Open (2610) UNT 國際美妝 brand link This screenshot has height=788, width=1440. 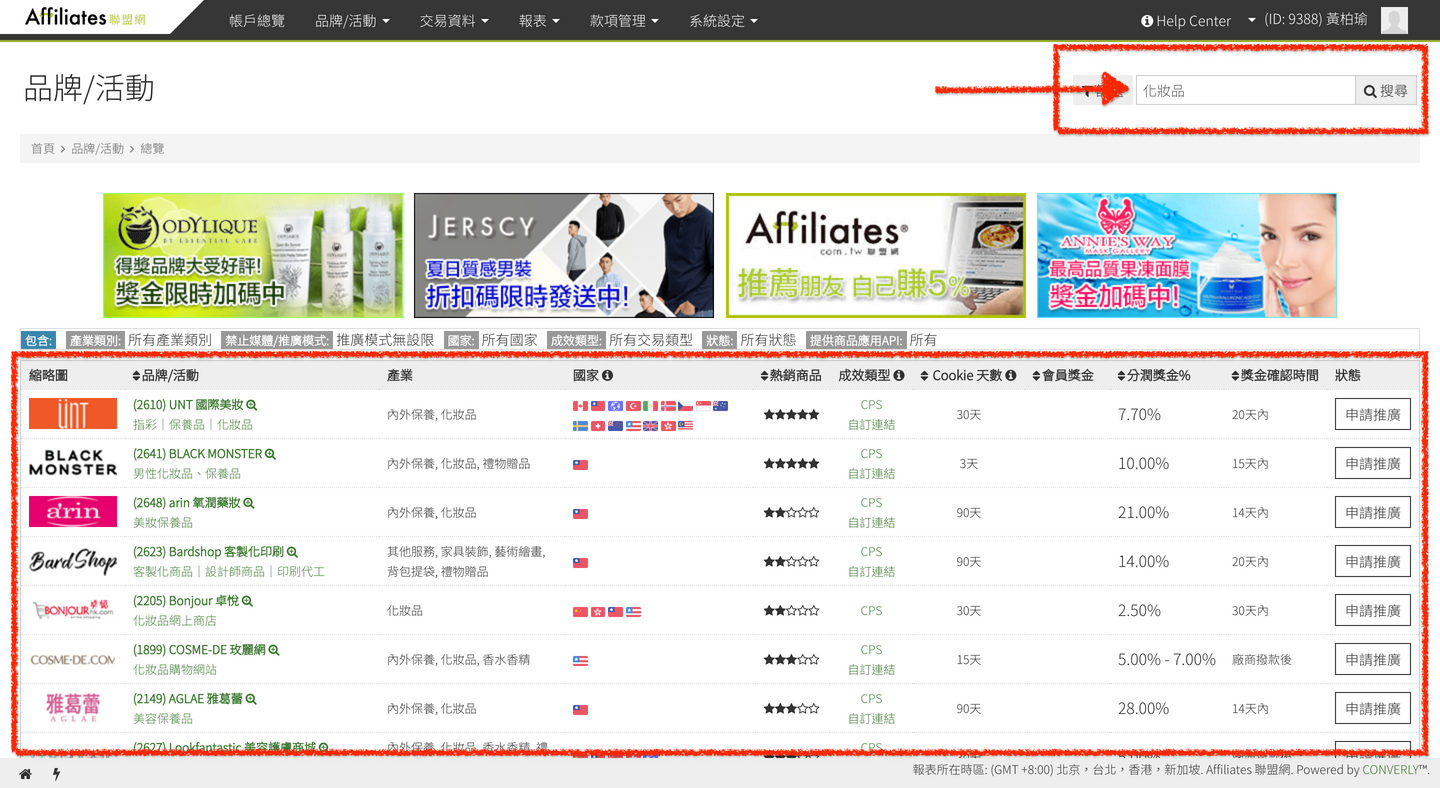(x=188, y=405)
